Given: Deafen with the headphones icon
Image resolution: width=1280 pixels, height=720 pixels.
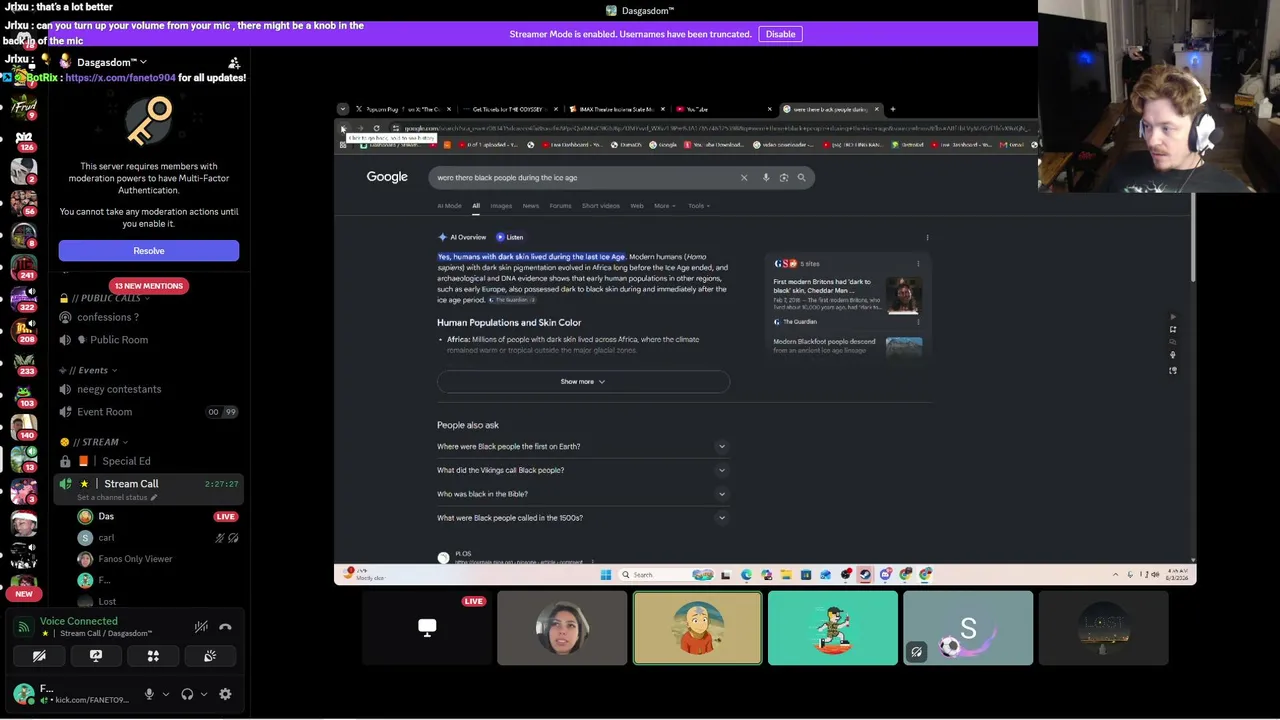Looking at the screenshot, I should pos(187,694).
